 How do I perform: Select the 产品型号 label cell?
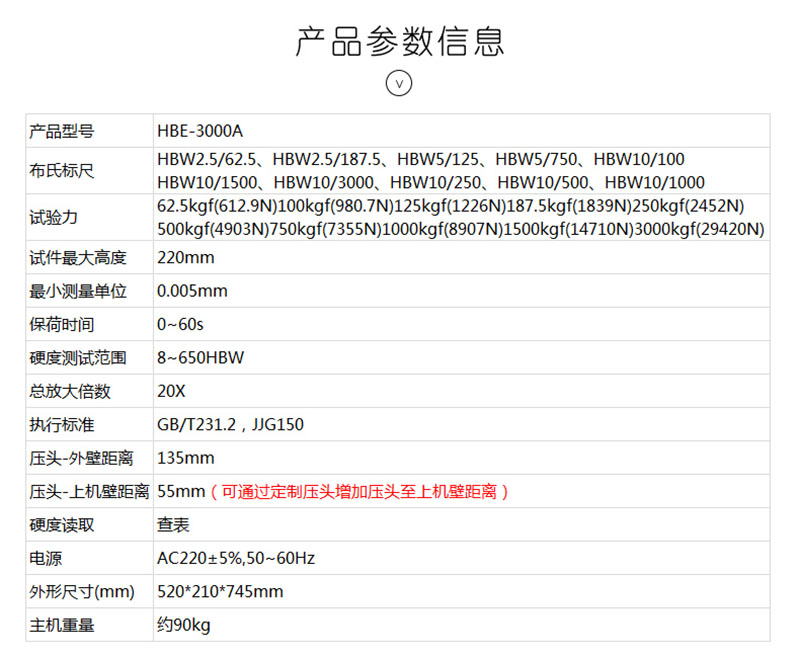pos(62,131)
